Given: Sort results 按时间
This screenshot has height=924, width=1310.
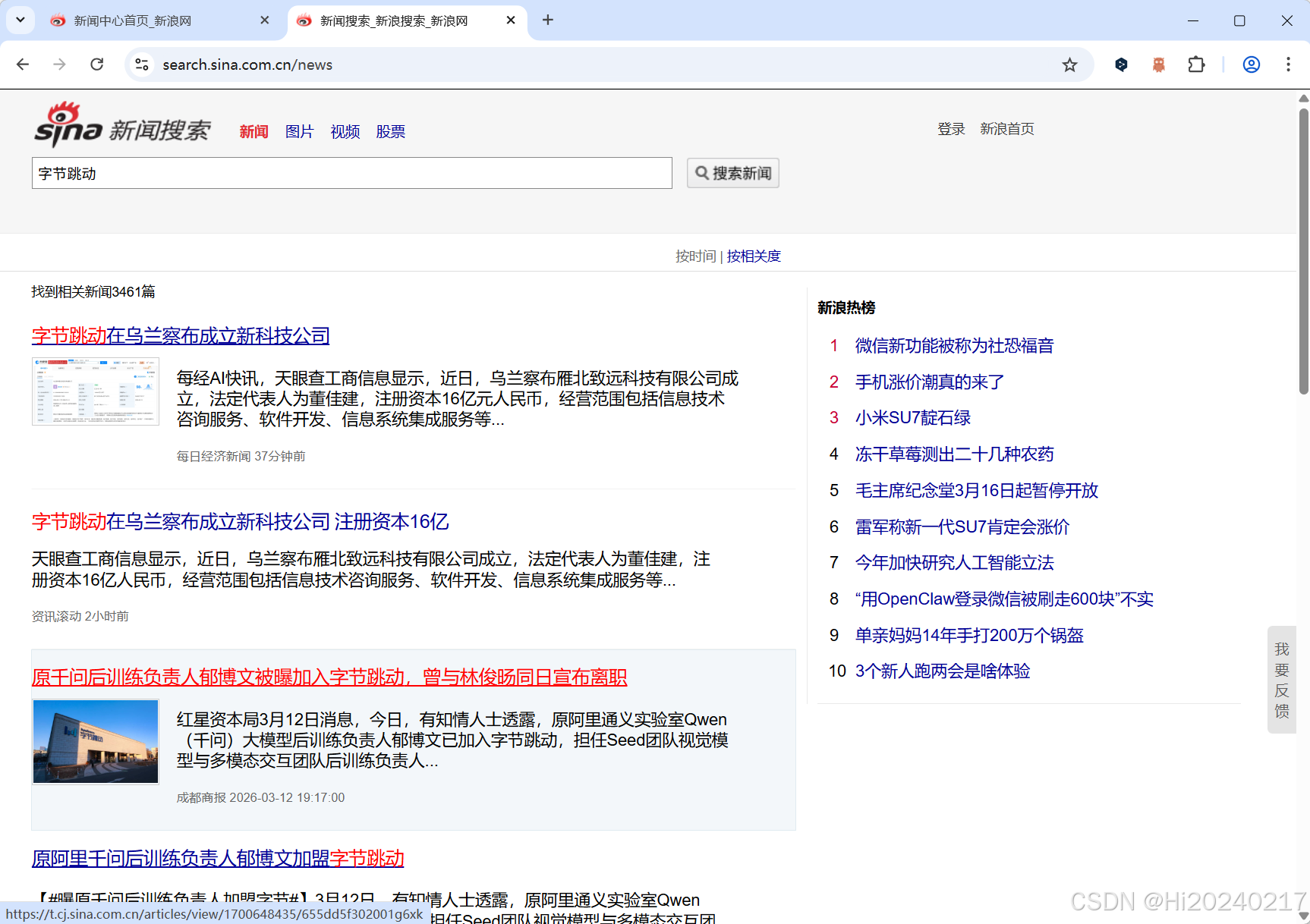Looking at the screenshot, I should 696,256.
